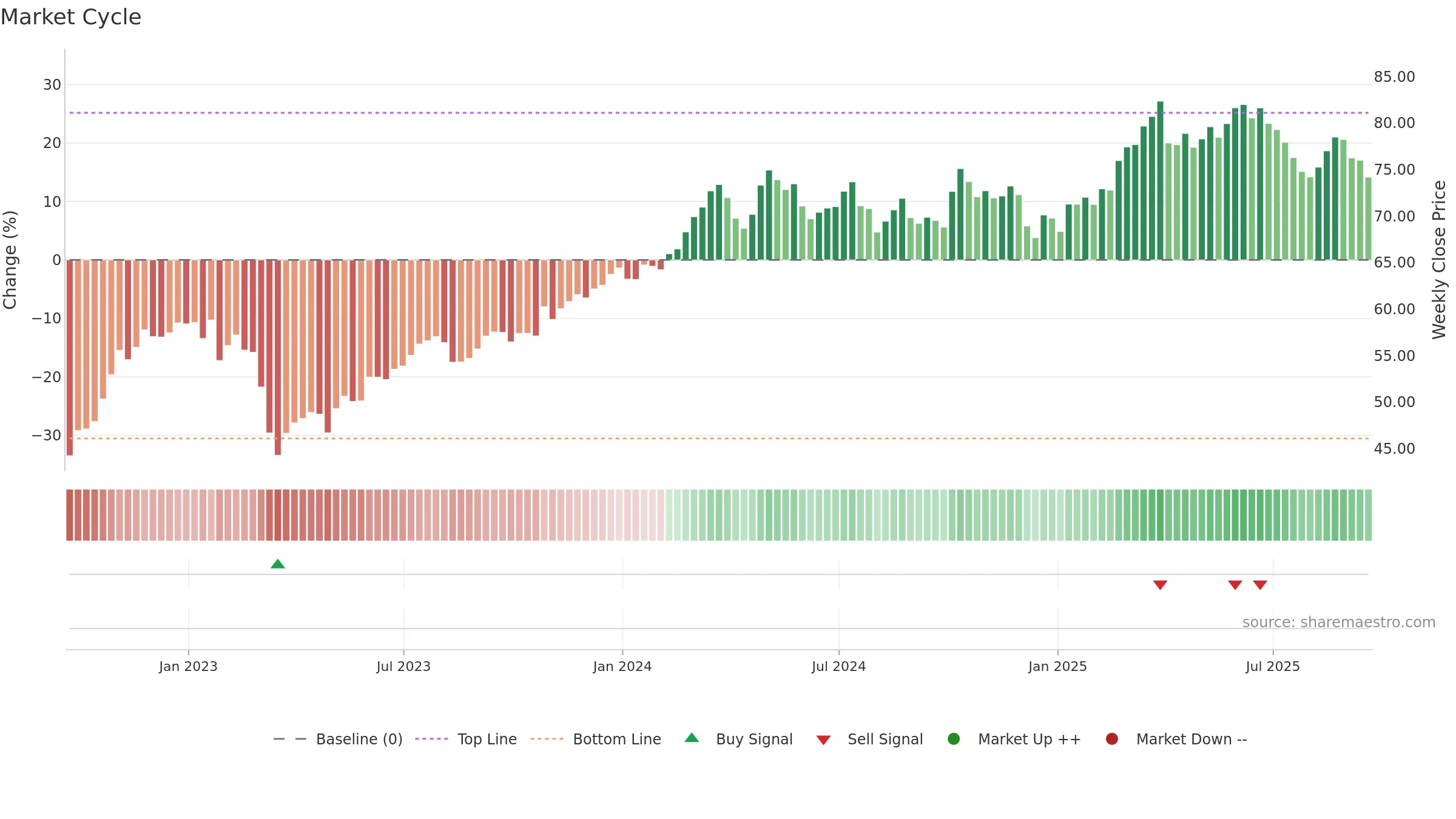Toggle the Market Up ++ legend entry
This screenshot has width=1456, height=819.
click(1014, 739)
